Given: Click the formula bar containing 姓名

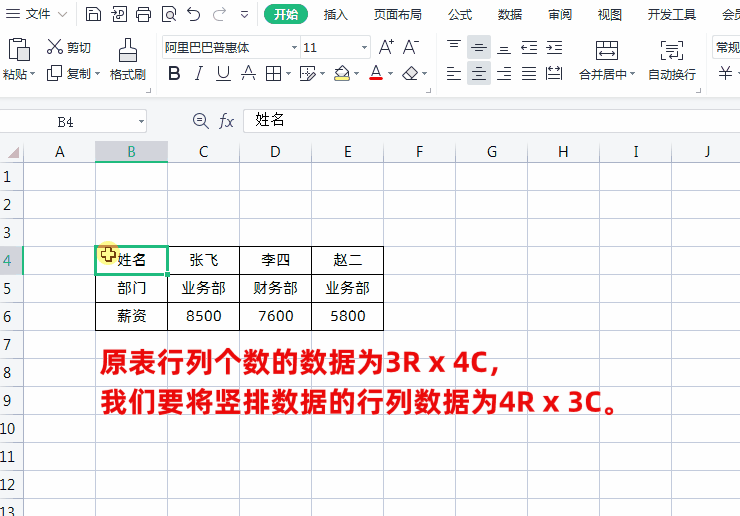Looking at the screenshot, I should (491, 121).
